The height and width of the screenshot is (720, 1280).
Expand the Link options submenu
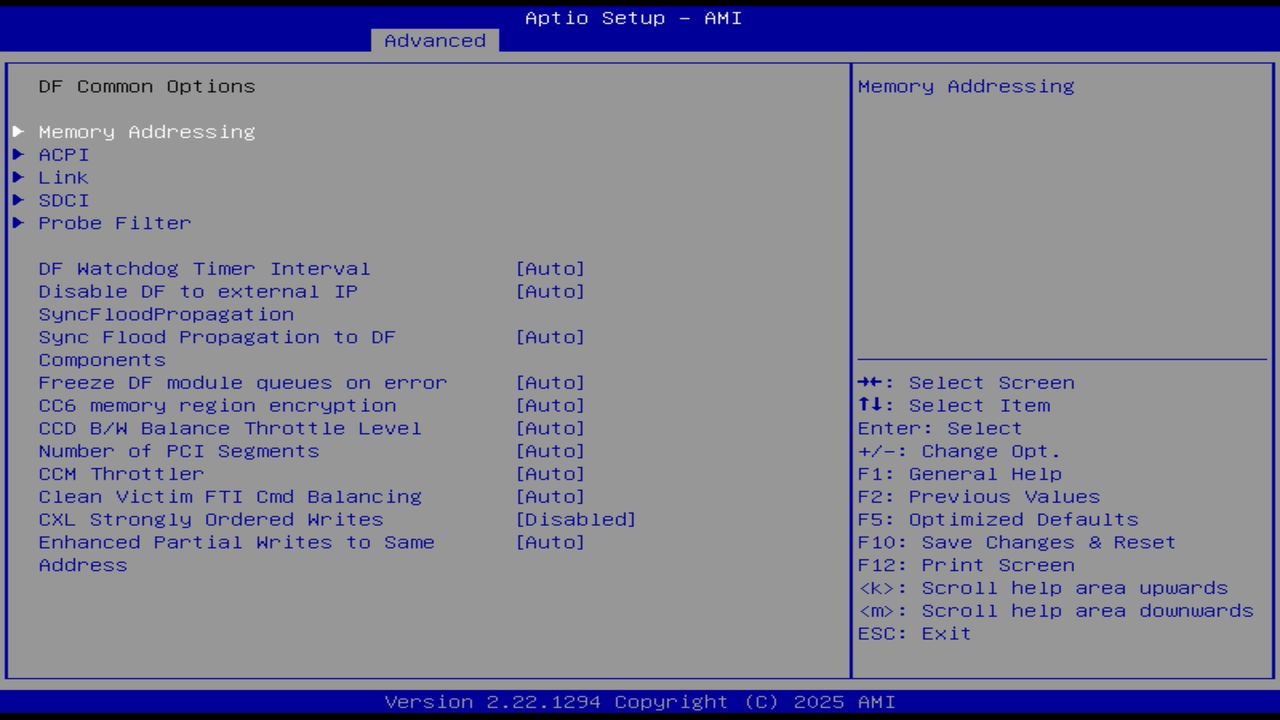click(x=63, y=177)
